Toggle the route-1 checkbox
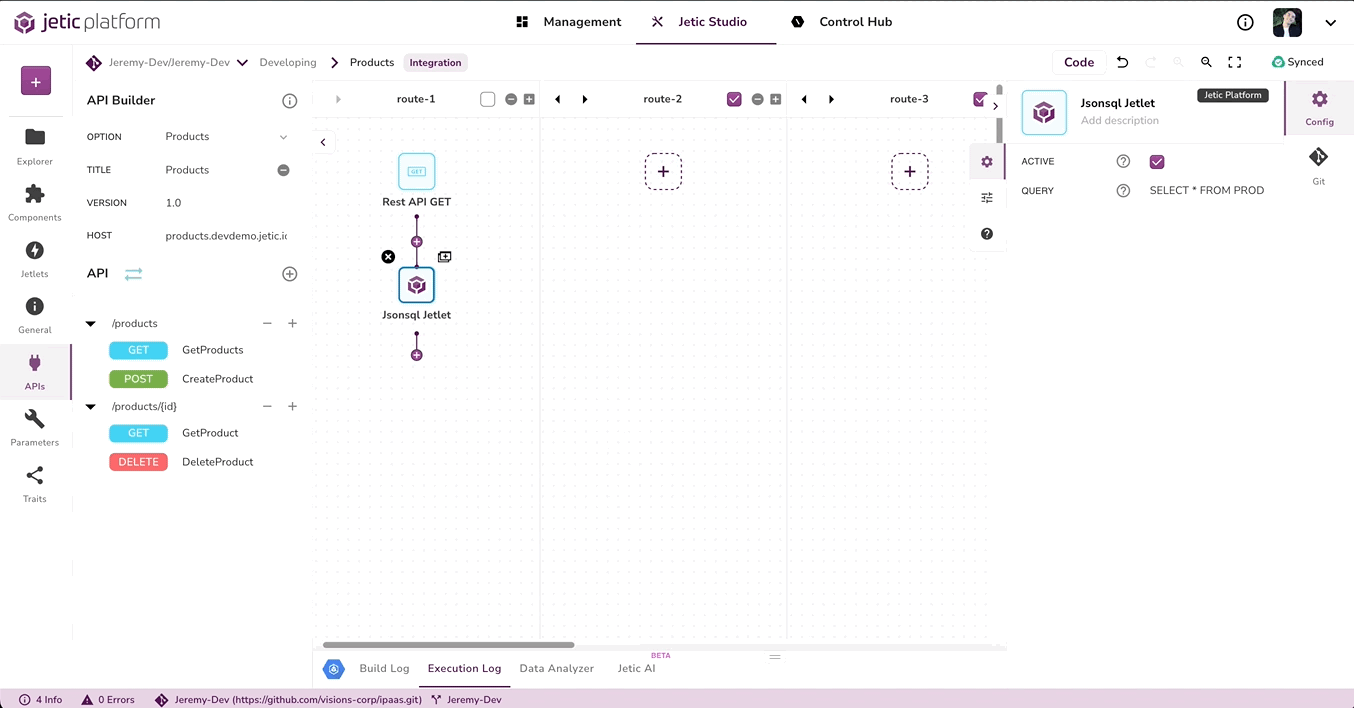The image size is (1354, 708). click(x=488, y=100)
